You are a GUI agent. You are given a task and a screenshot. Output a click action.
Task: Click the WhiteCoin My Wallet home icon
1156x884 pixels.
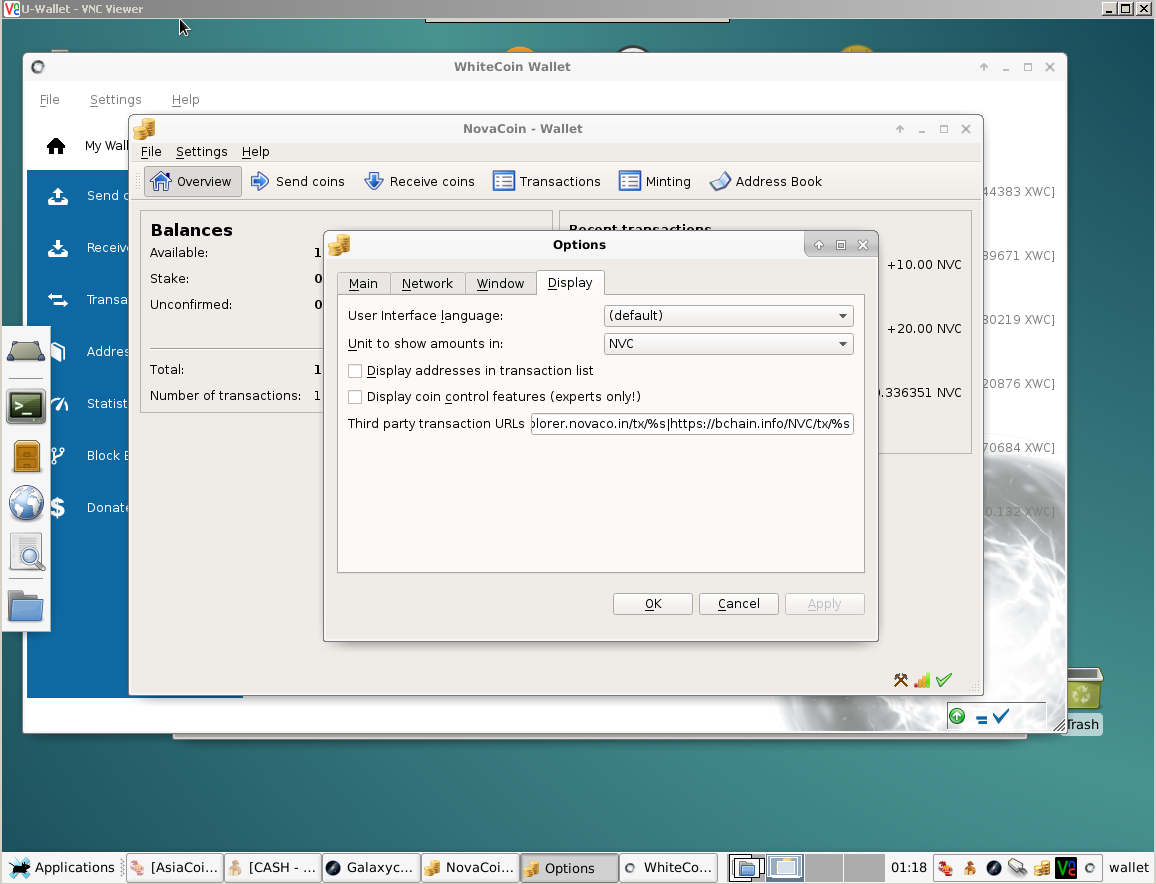pos(56,146)
